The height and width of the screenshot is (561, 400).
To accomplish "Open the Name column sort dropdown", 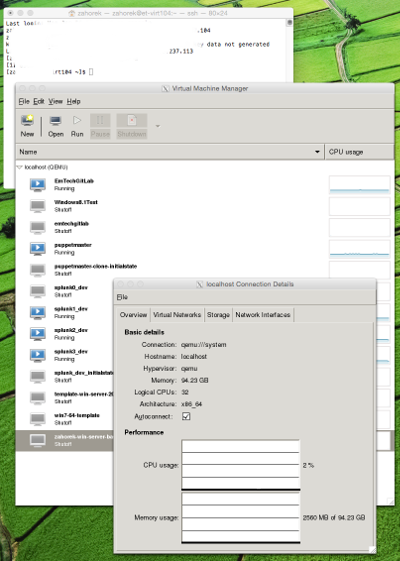I will click(x=317, y=152).
